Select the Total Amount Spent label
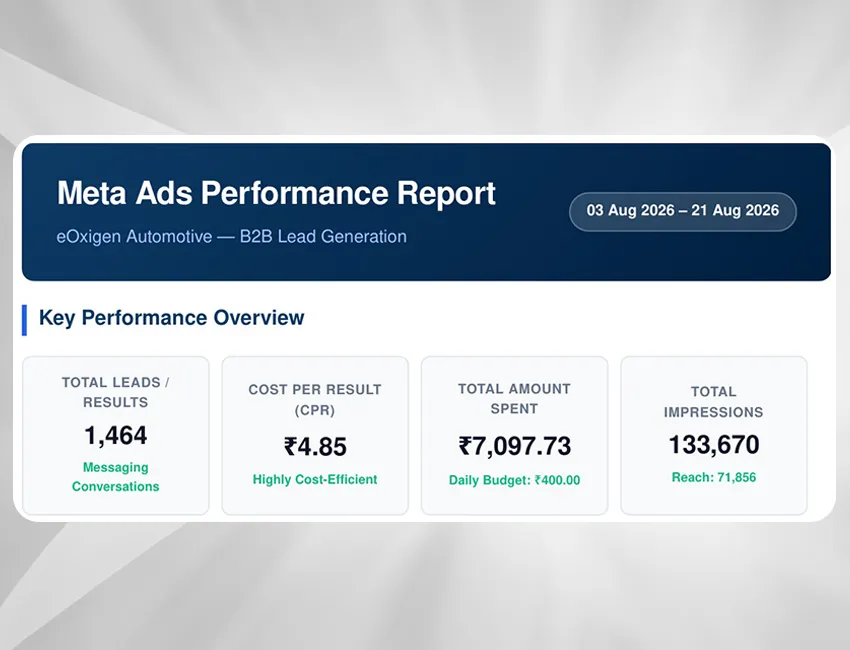Image resolution: width=850 pixels, height=650 pixels. point(514,398)
